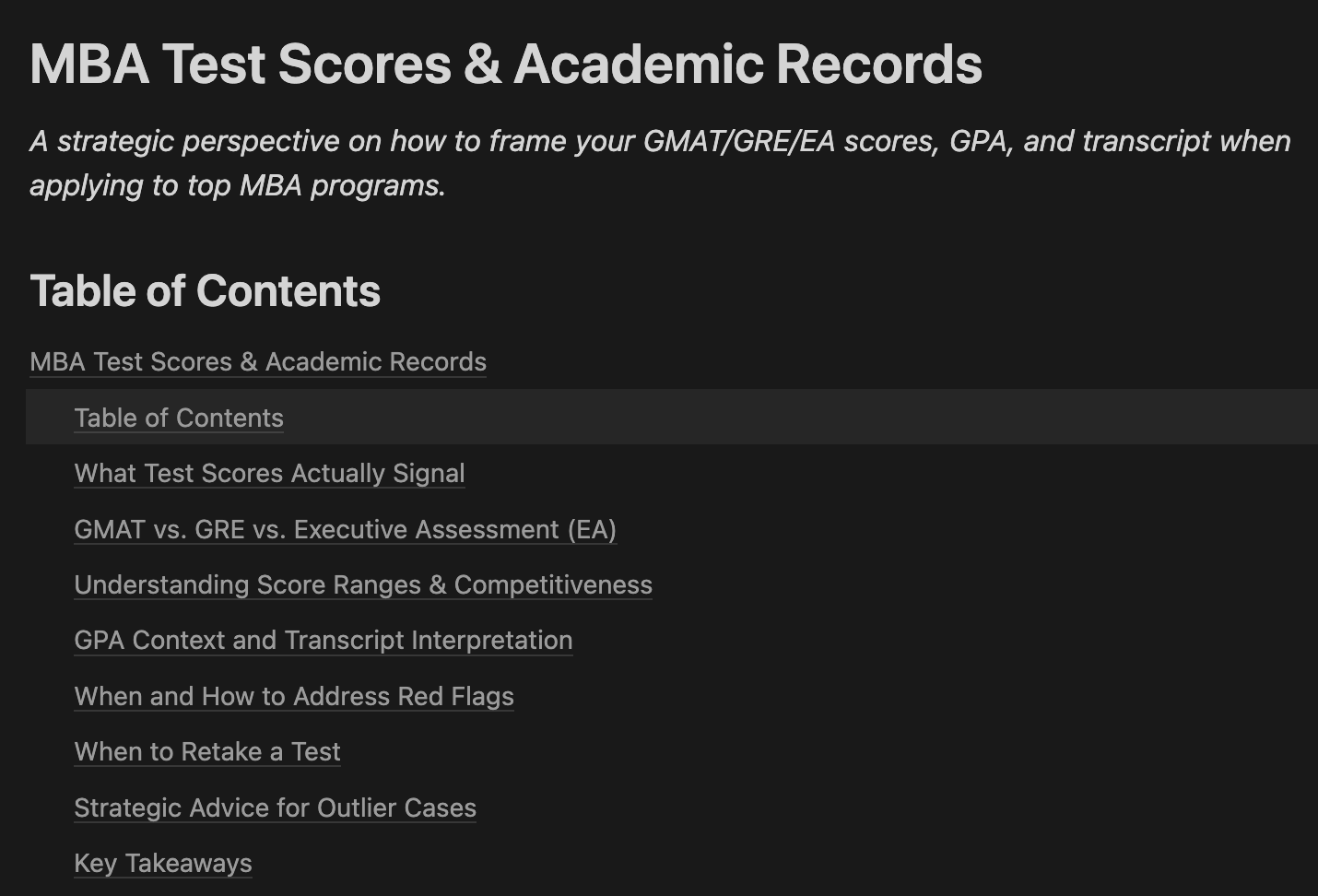1318x896 pixels.
Task: Click the word "Records" in the main title
Action: tap(878, 64)
